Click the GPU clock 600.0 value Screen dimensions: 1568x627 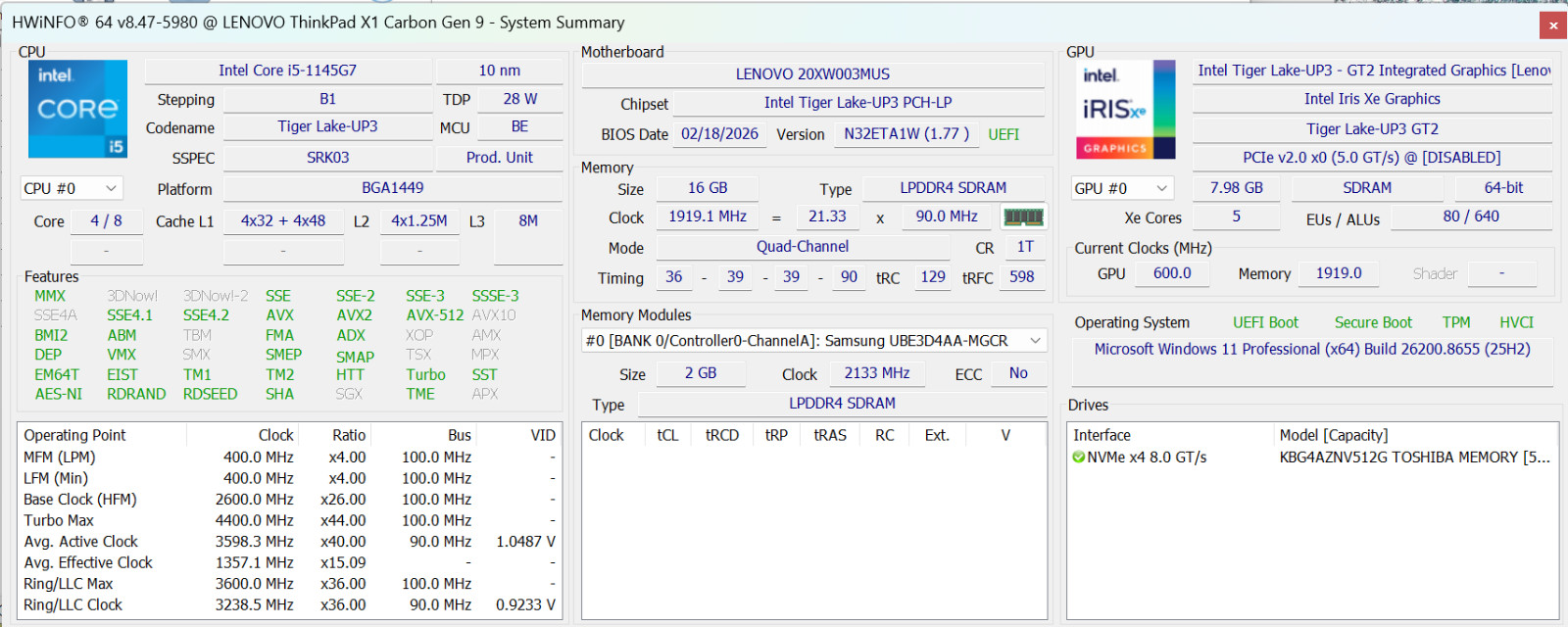[1172, 274]
